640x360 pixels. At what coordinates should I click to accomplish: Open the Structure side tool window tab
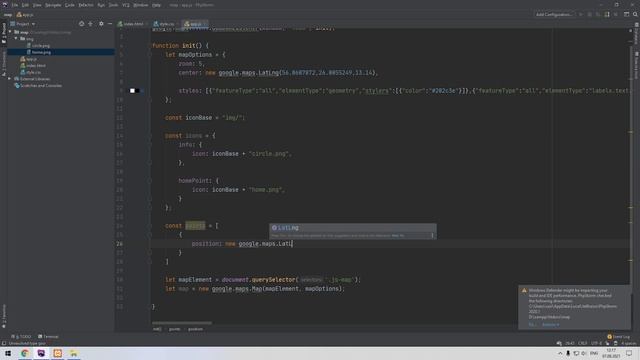pos(4,64)
